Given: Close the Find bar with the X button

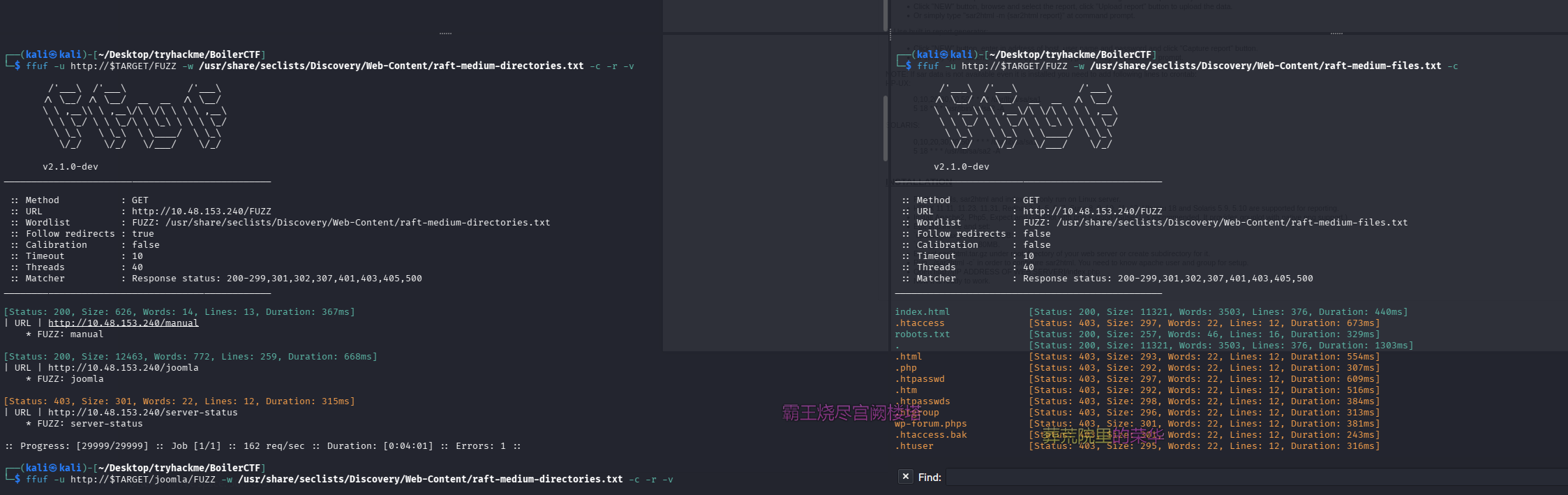Looking at the screenshot, I should [x=905, y=477].
